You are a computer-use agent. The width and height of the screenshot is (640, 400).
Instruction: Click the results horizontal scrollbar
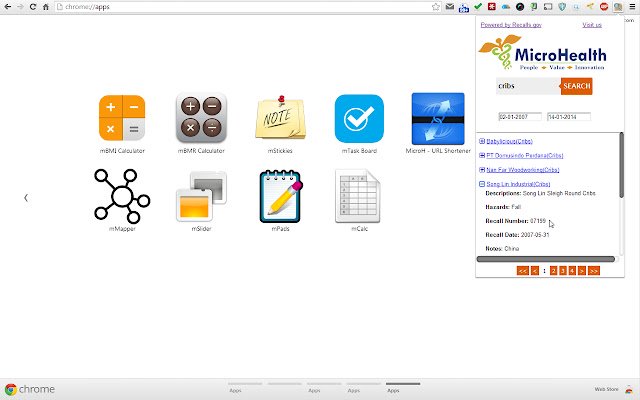(546, 259)
